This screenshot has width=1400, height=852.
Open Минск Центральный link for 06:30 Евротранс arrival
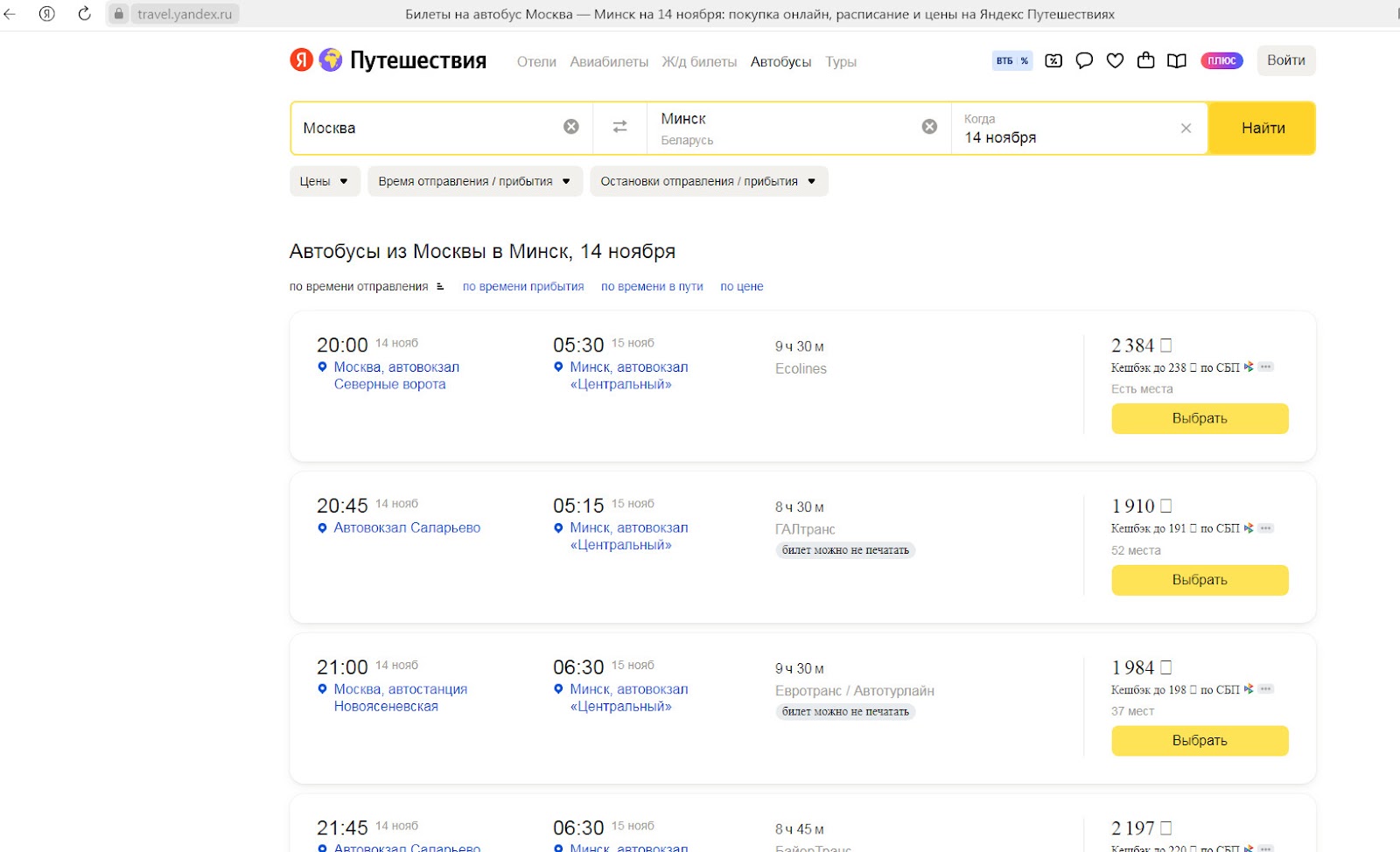629,697
